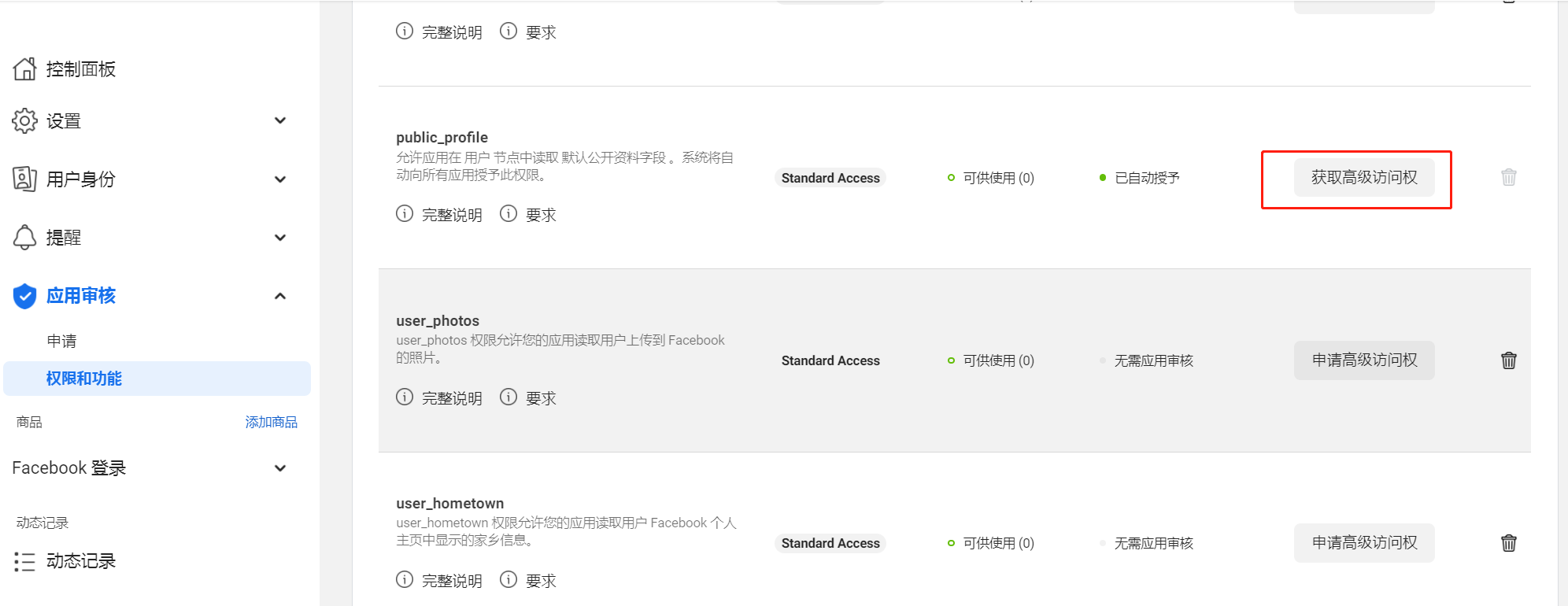This screenshot has height=606, width=1568.
Task: Click the public_profile 完整说明 info icon
Action: (405, 214)
